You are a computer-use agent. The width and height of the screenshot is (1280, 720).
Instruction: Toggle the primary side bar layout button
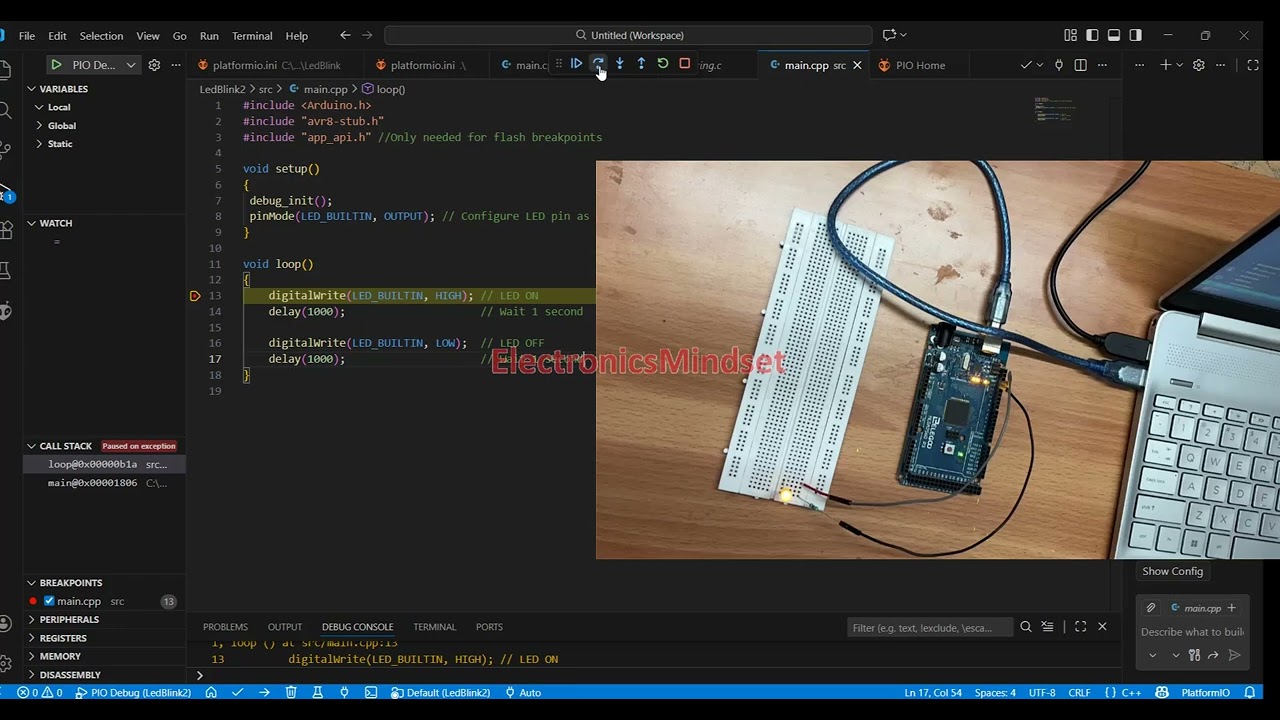1092,35
